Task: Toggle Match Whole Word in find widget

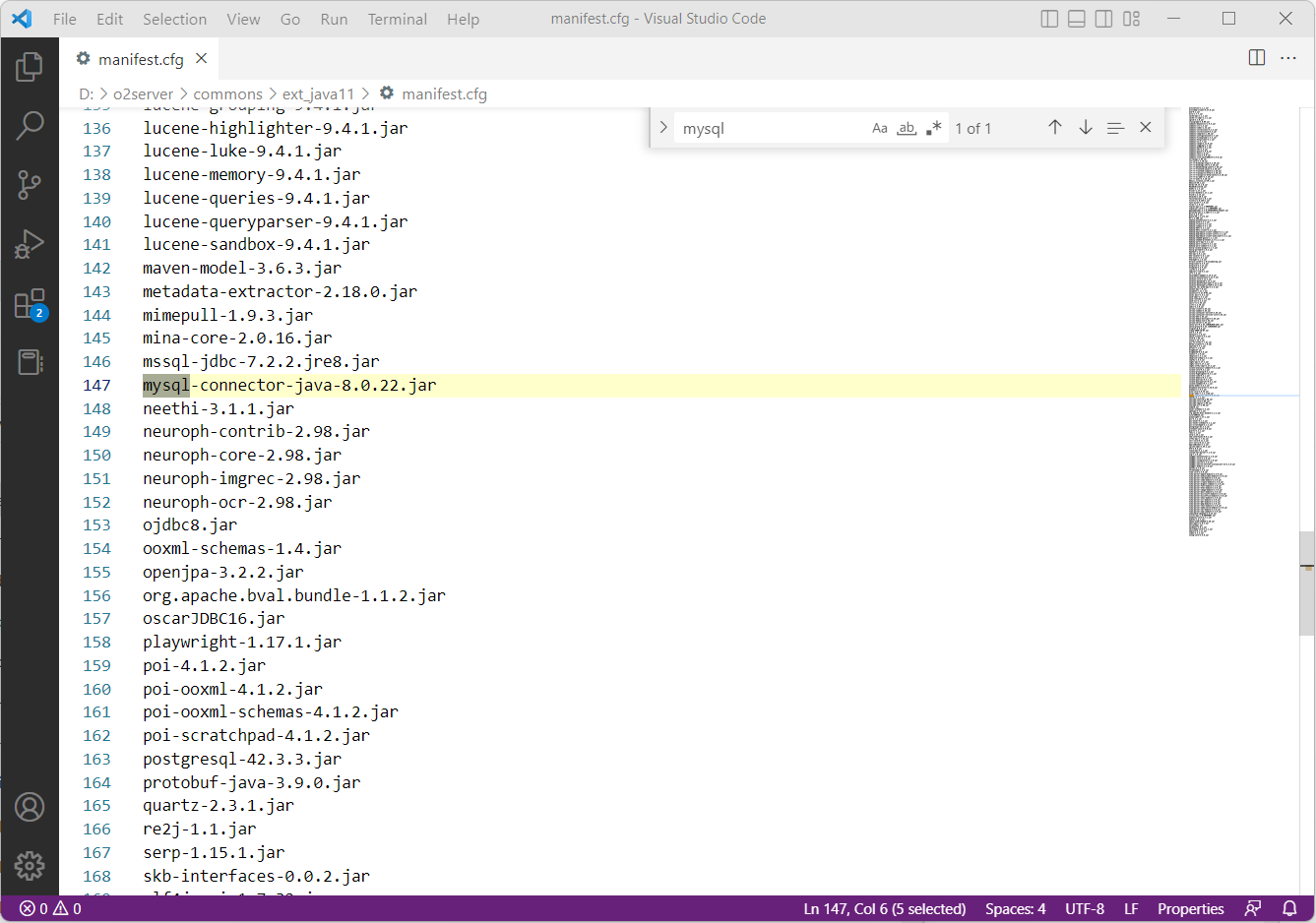Action: 907,128
